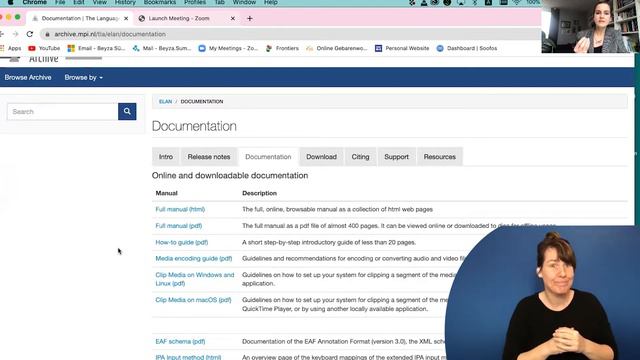Open the Bookmarks menu
Image resolution: width=640 pixels, height=360 pixels.
pos(160,2)
